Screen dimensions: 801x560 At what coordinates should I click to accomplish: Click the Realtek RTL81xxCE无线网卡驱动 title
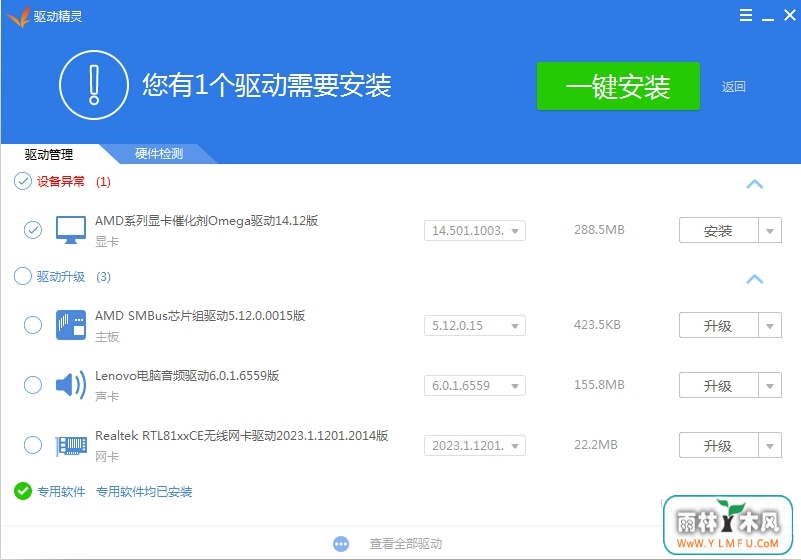[x=242, y=436]
